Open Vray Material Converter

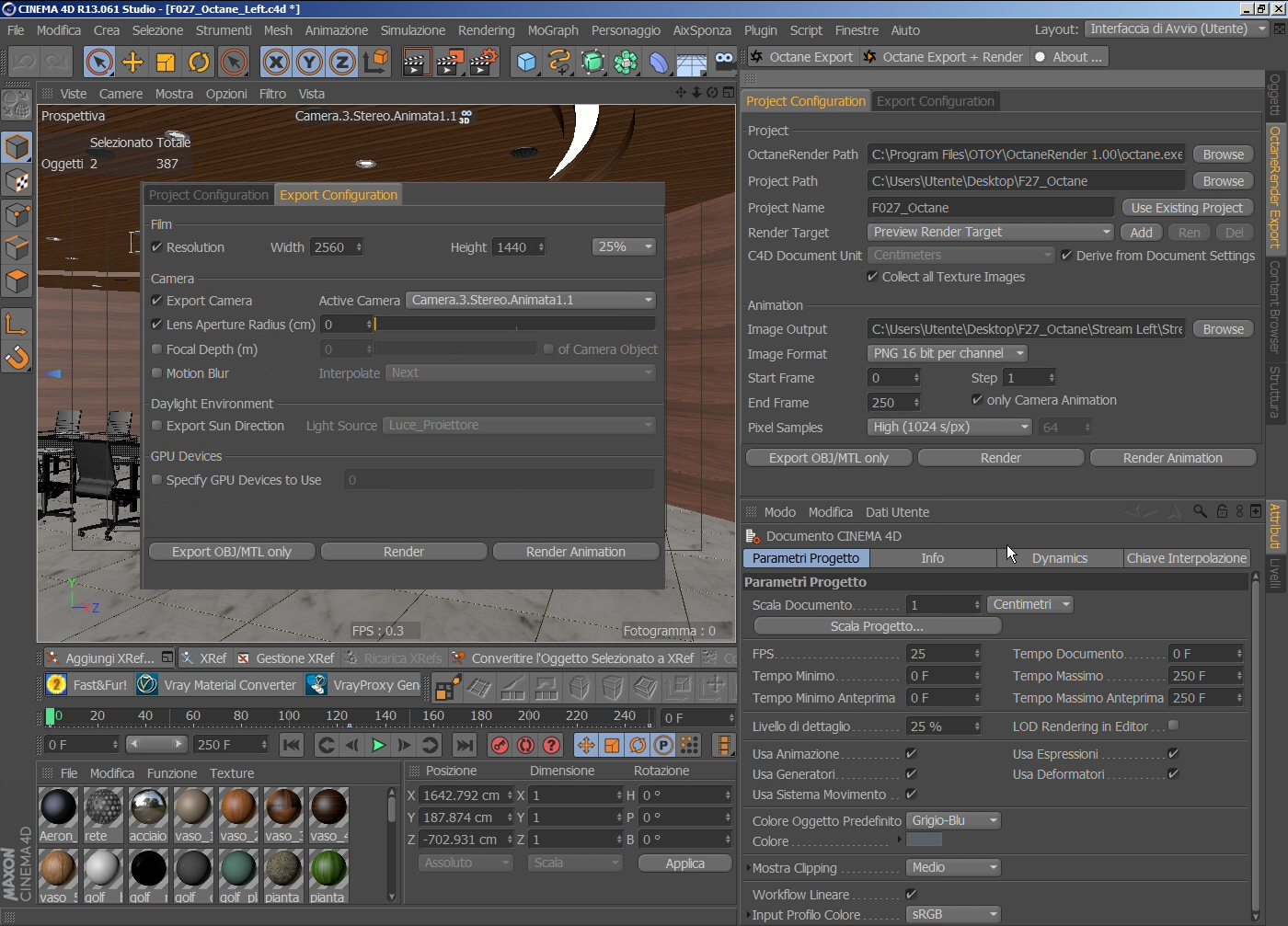pos(217,684)
